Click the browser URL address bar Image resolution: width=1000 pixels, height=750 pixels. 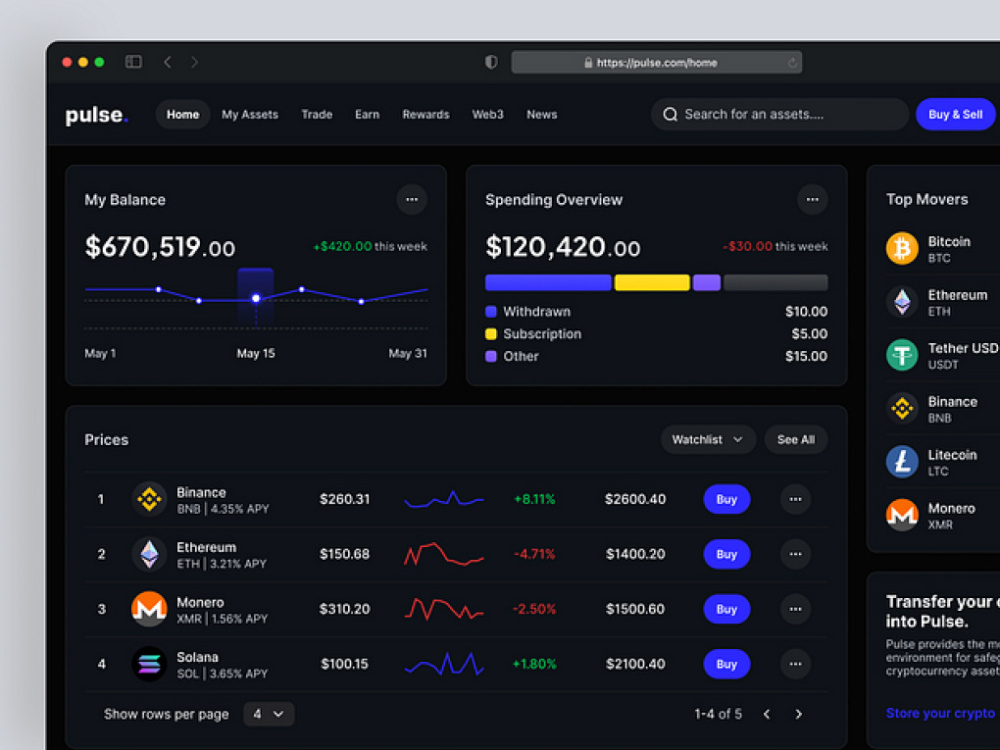click(x=657, y=62)
